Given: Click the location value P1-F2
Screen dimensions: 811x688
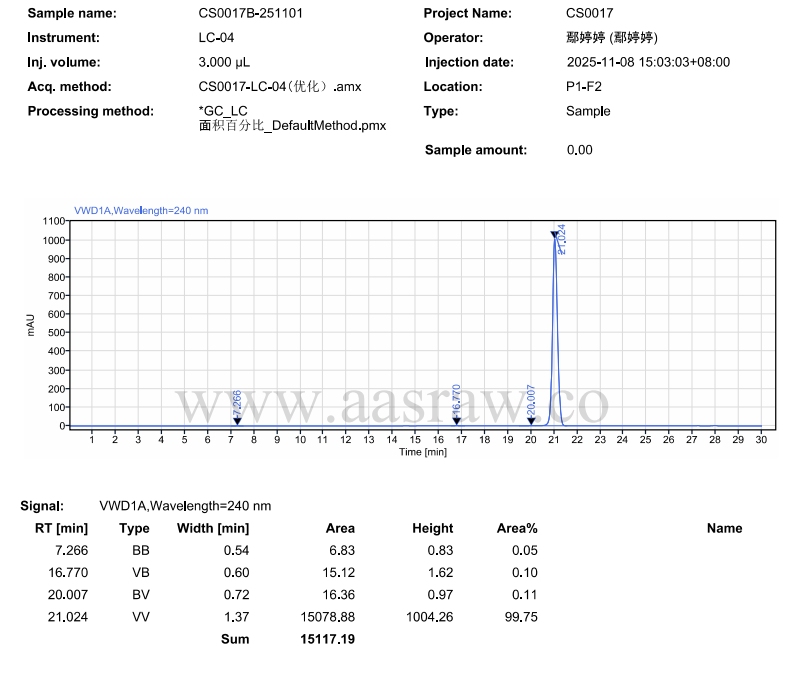Looking at the screenshot, I should point(584,87).
